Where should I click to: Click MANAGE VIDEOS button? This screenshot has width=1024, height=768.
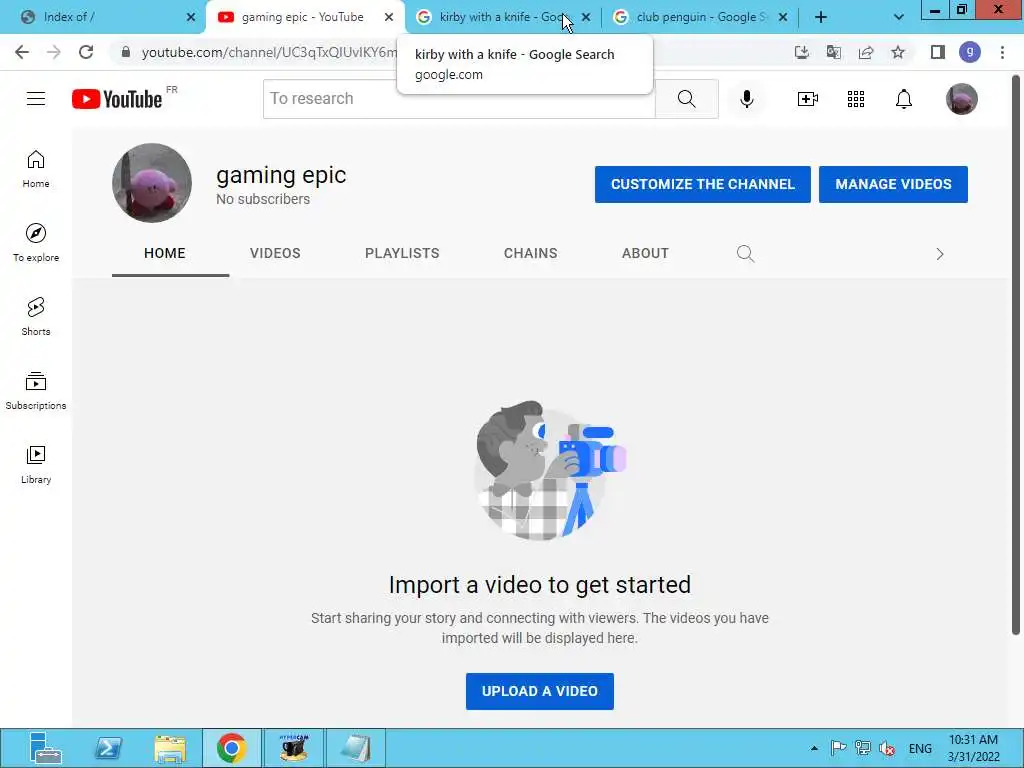(x=893, y=184)
